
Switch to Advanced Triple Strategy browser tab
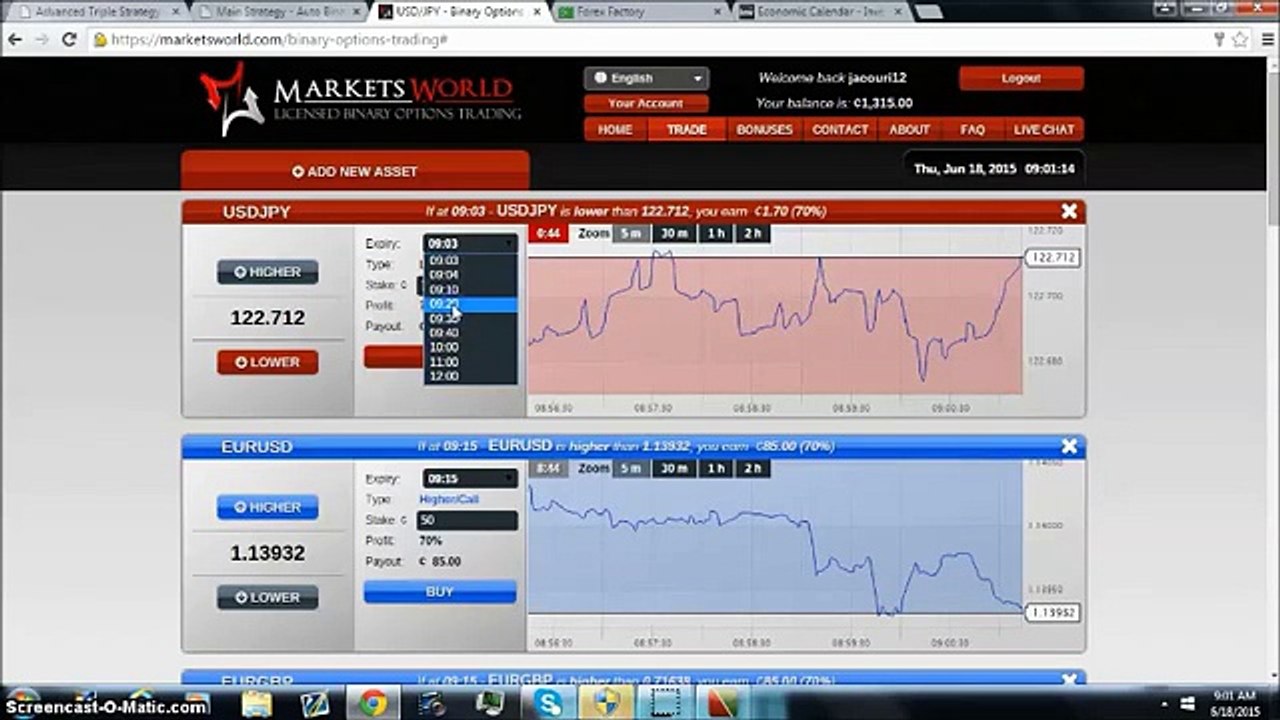(x=97, y=12)
